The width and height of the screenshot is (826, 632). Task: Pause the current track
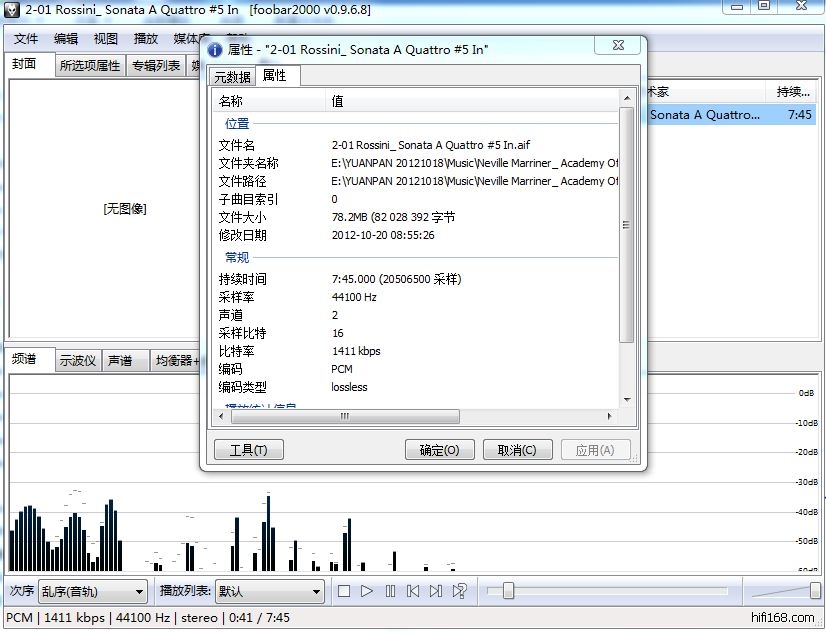pos(390,591)
